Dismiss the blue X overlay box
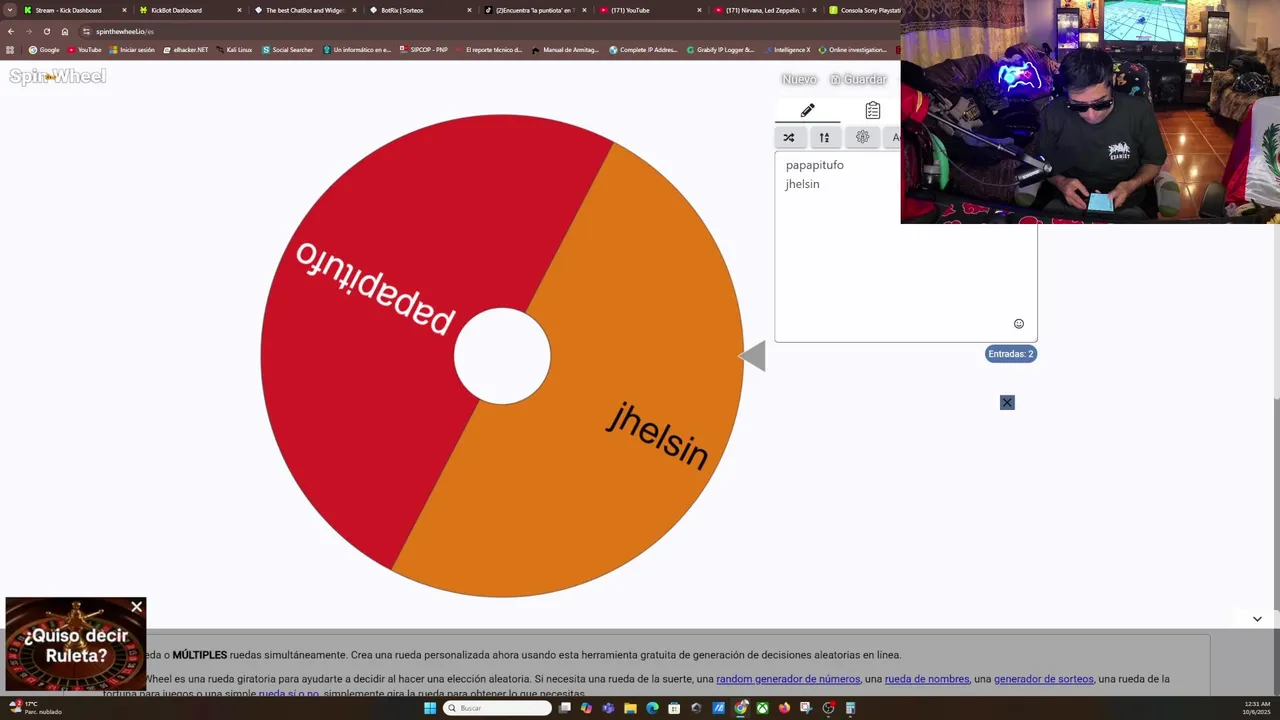 [1007, 402]
